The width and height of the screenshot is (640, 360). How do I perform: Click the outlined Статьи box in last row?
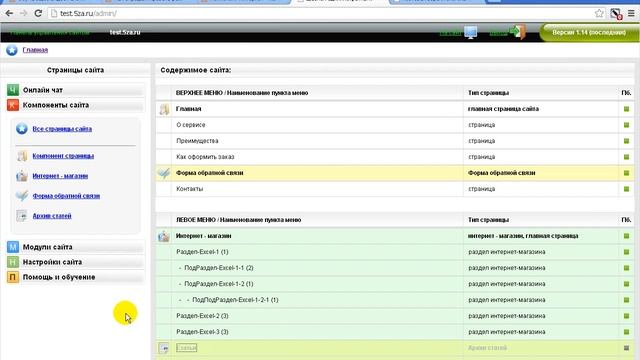point(187,348)
